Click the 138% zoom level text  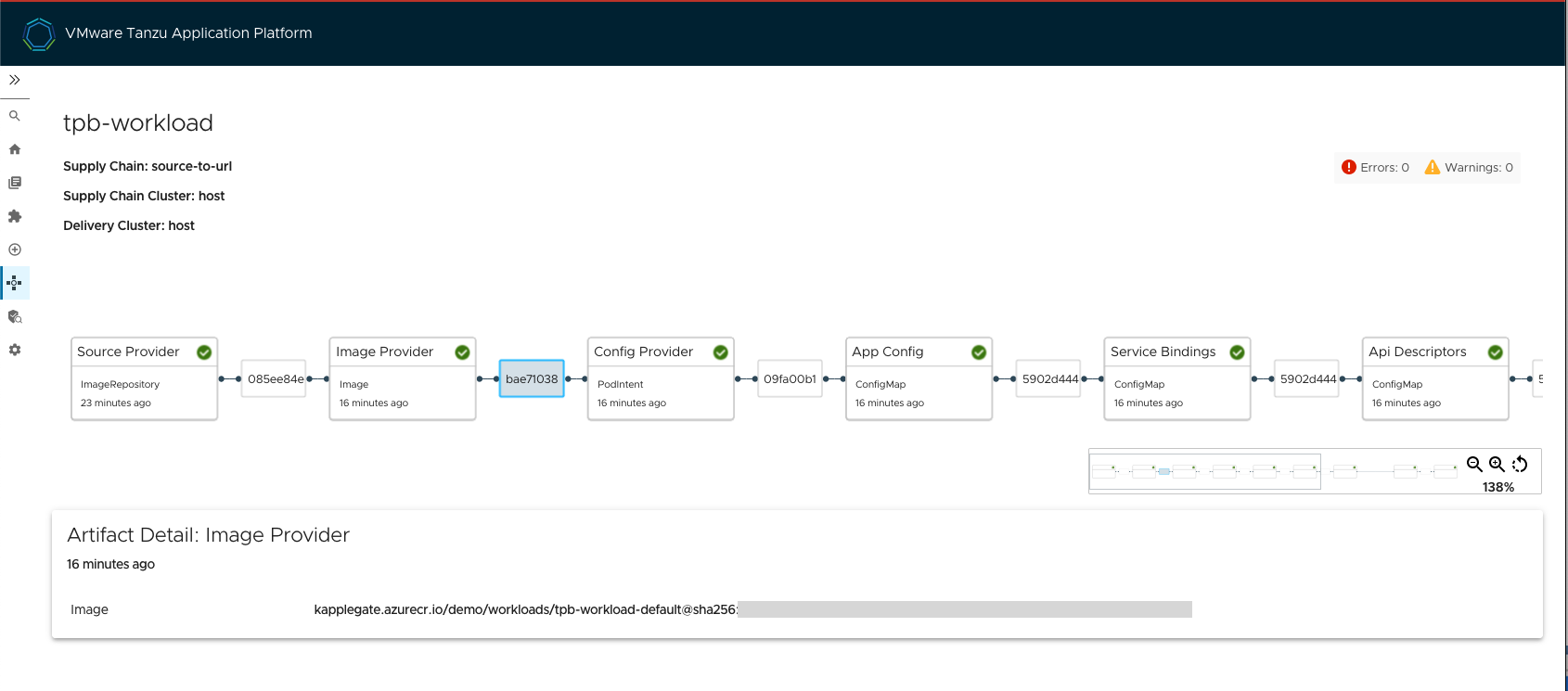point(1498,487)
